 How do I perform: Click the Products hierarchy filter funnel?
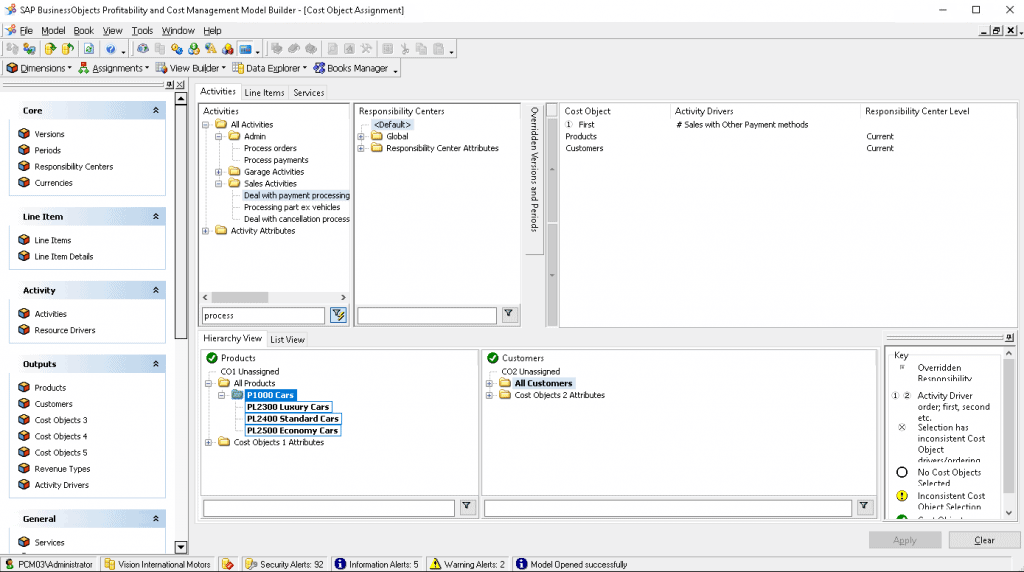pyautogui.click(x=467, y=507)
